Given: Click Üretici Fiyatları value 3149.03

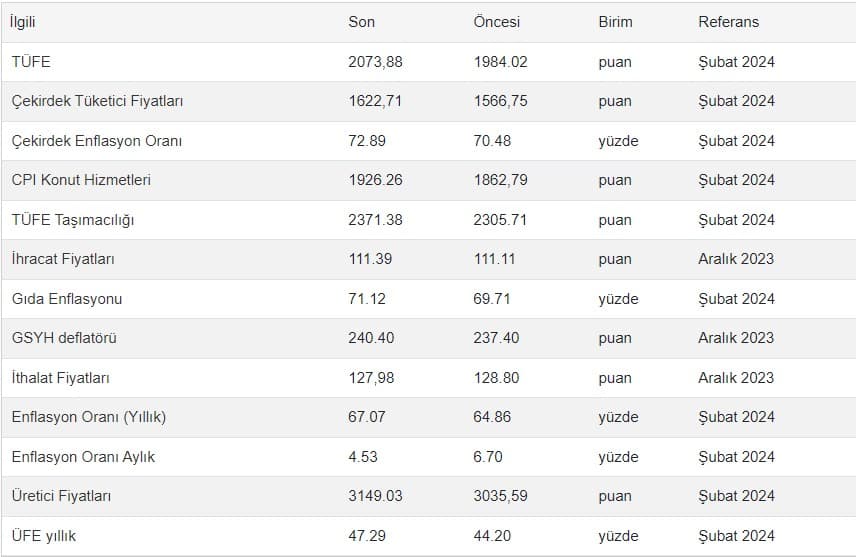Looking at the screenshot, I should pyautogui.click(x=375, y=496).
